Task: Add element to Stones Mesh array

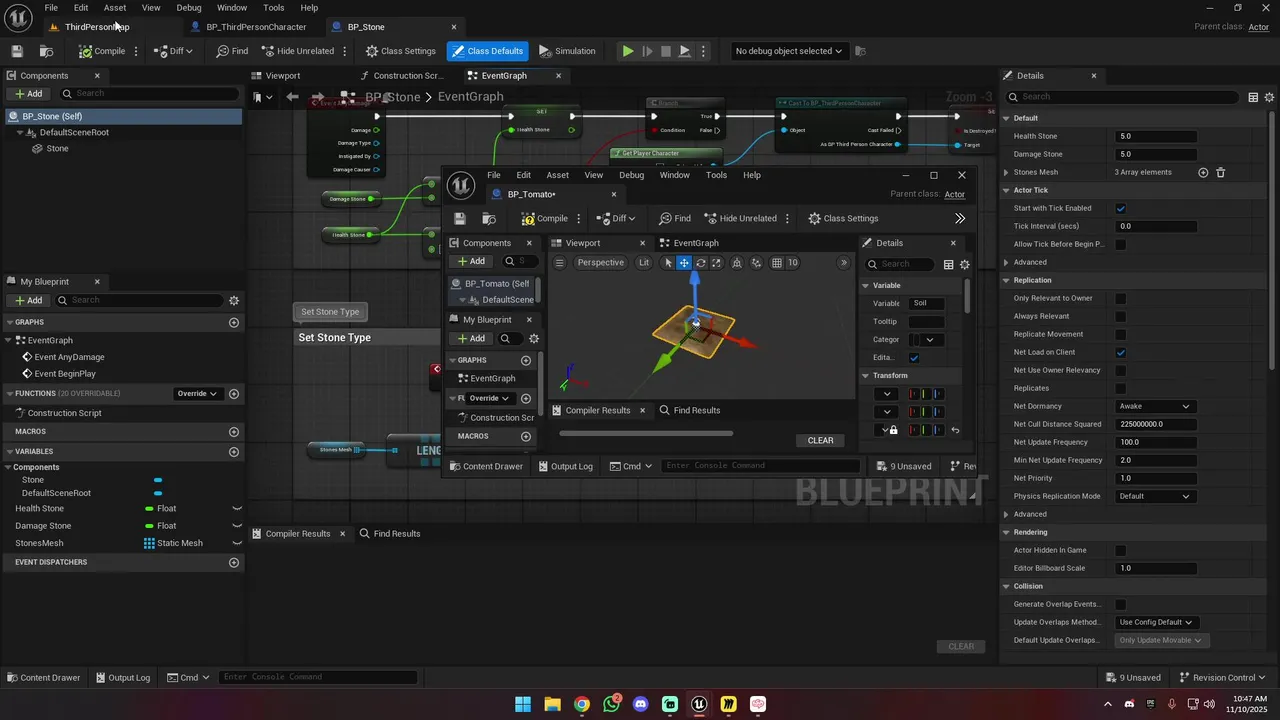Action: [1203, 172]
